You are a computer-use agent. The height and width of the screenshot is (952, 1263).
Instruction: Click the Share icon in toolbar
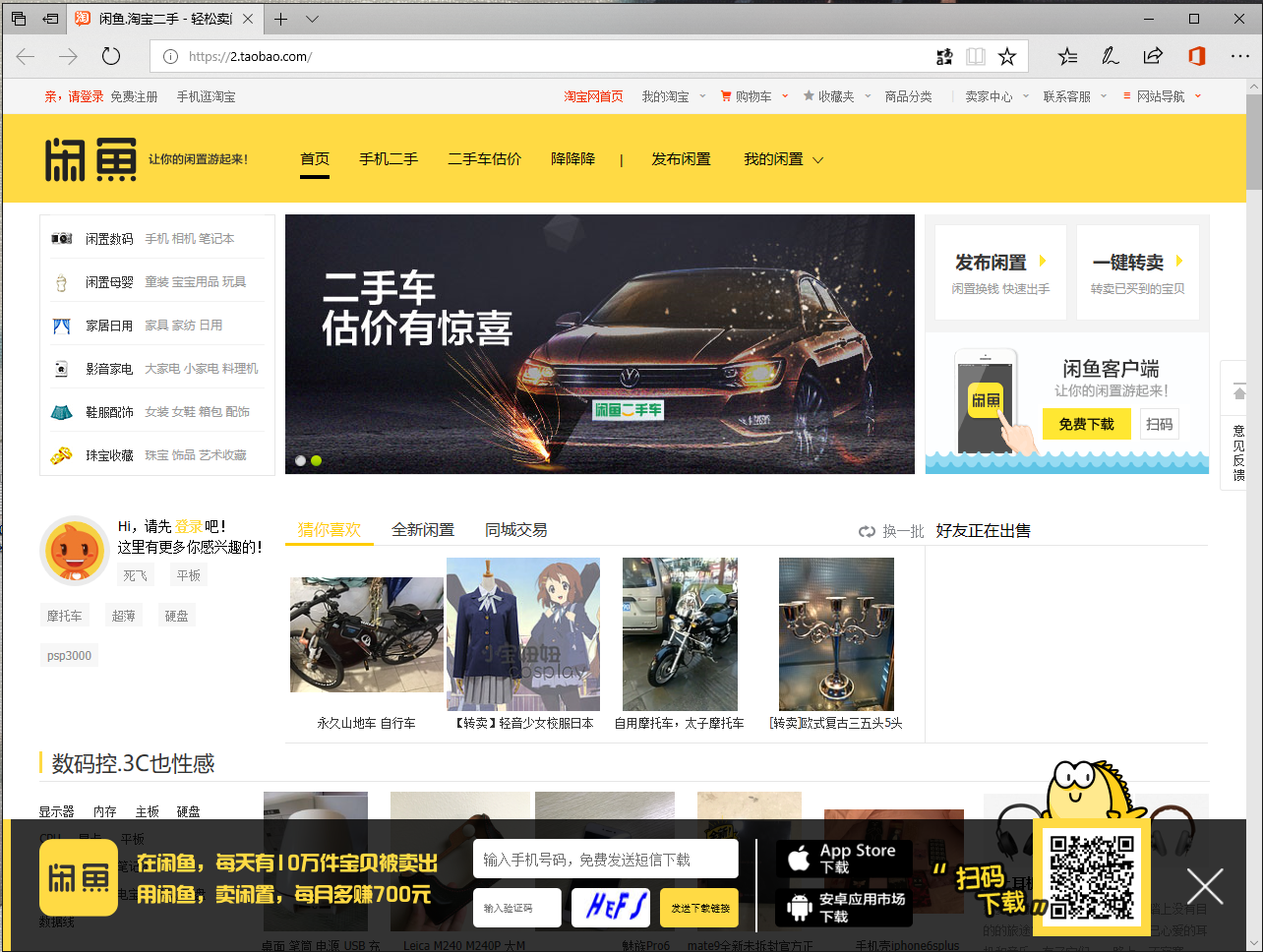click(1153, 57)
